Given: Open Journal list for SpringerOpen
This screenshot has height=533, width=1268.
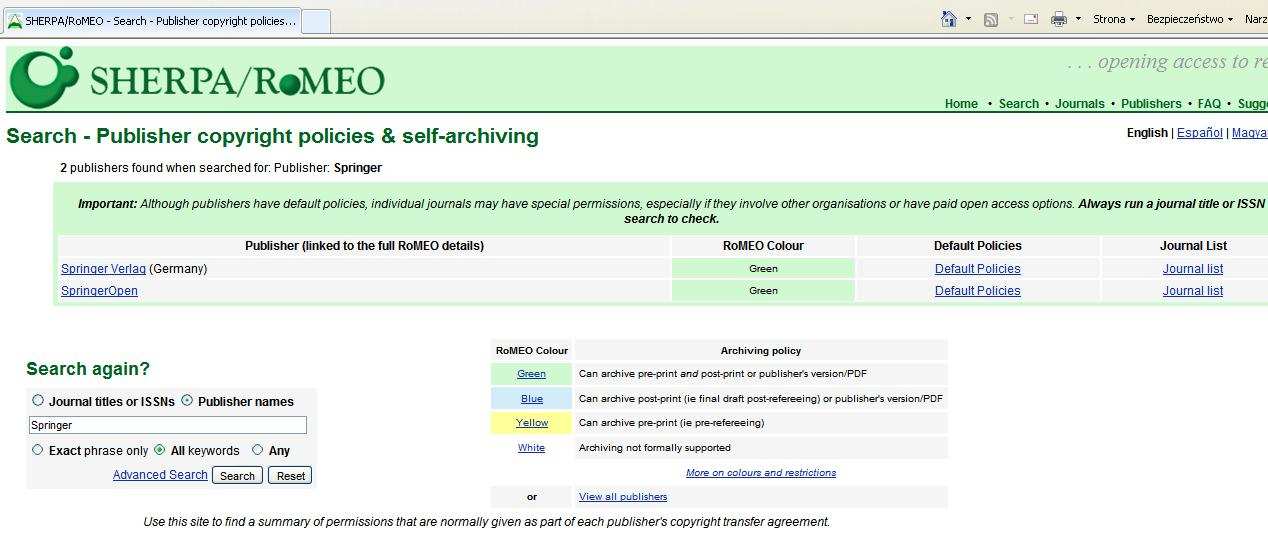Looking at the screenshot, I should 1192,291.
